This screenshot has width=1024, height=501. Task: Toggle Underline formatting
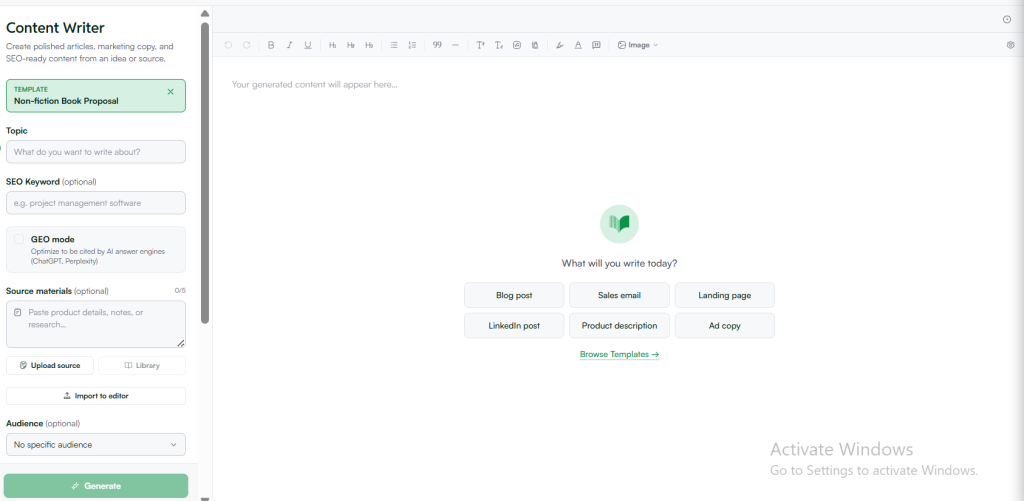pos(308,45)
